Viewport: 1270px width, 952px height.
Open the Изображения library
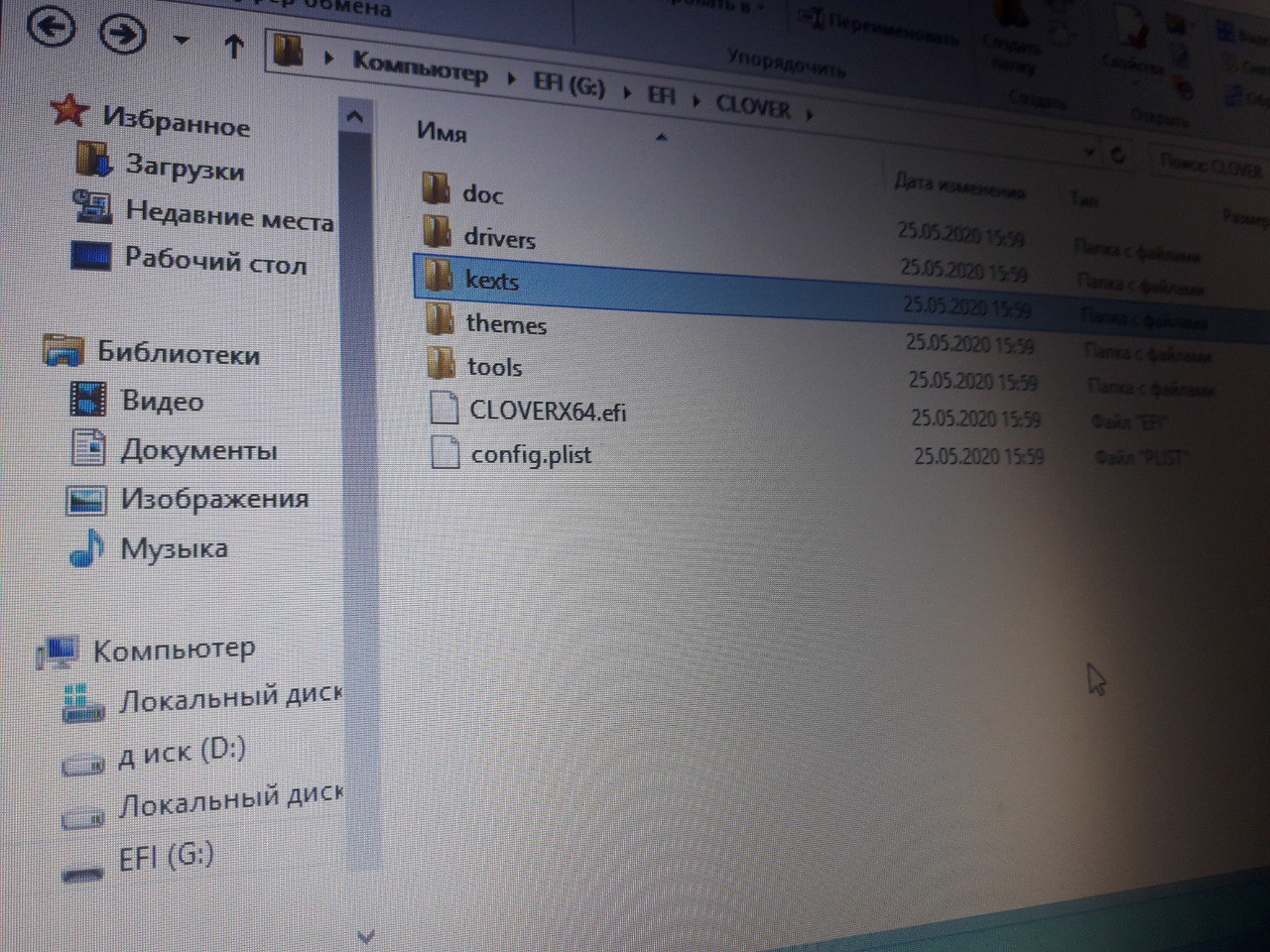214,498
